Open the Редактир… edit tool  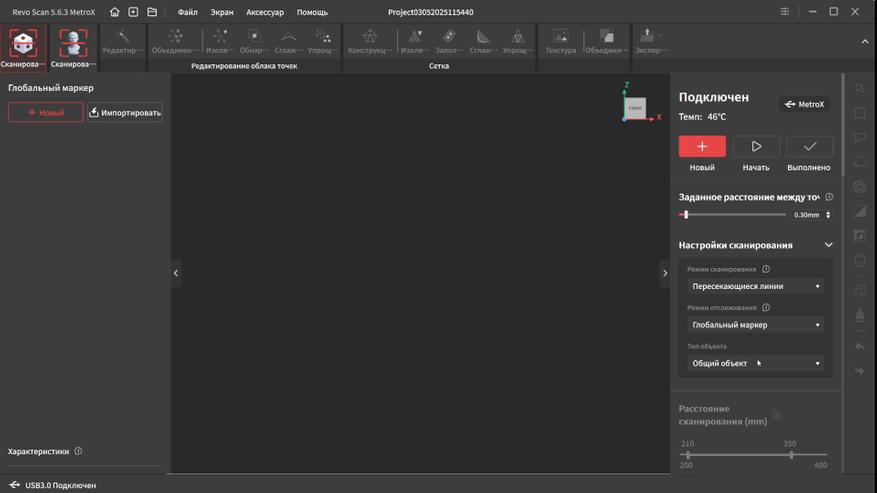pyautogui.click(x=122, y=41)
